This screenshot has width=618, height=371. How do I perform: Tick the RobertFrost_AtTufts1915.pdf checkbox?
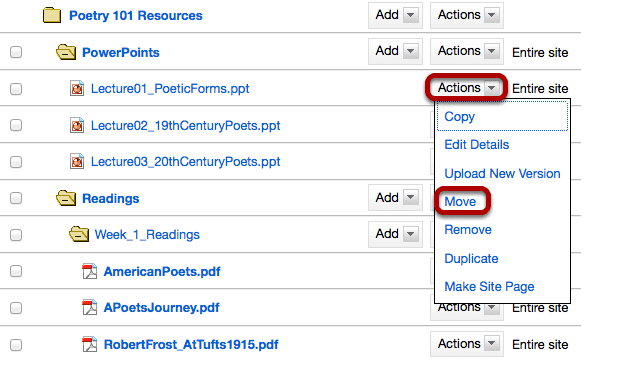16,345
